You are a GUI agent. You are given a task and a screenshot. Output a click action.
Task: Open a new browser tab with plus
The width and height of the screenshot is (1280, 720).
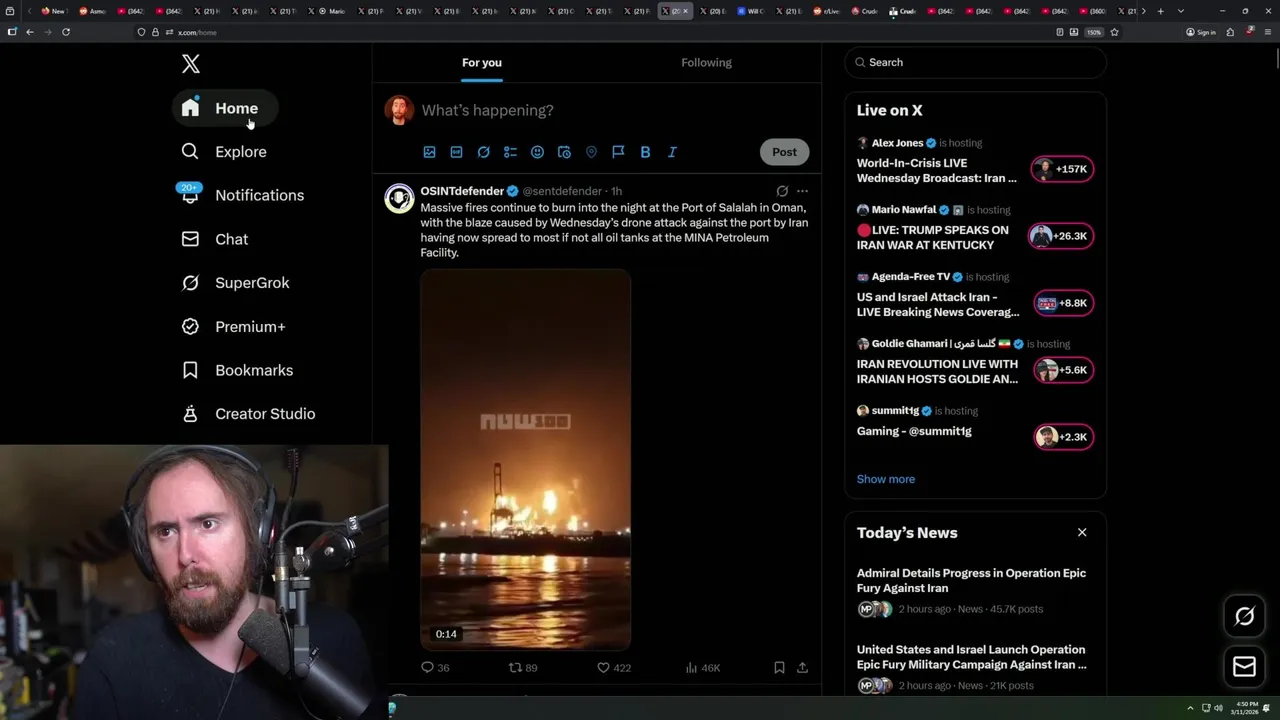pos(1160,11)
